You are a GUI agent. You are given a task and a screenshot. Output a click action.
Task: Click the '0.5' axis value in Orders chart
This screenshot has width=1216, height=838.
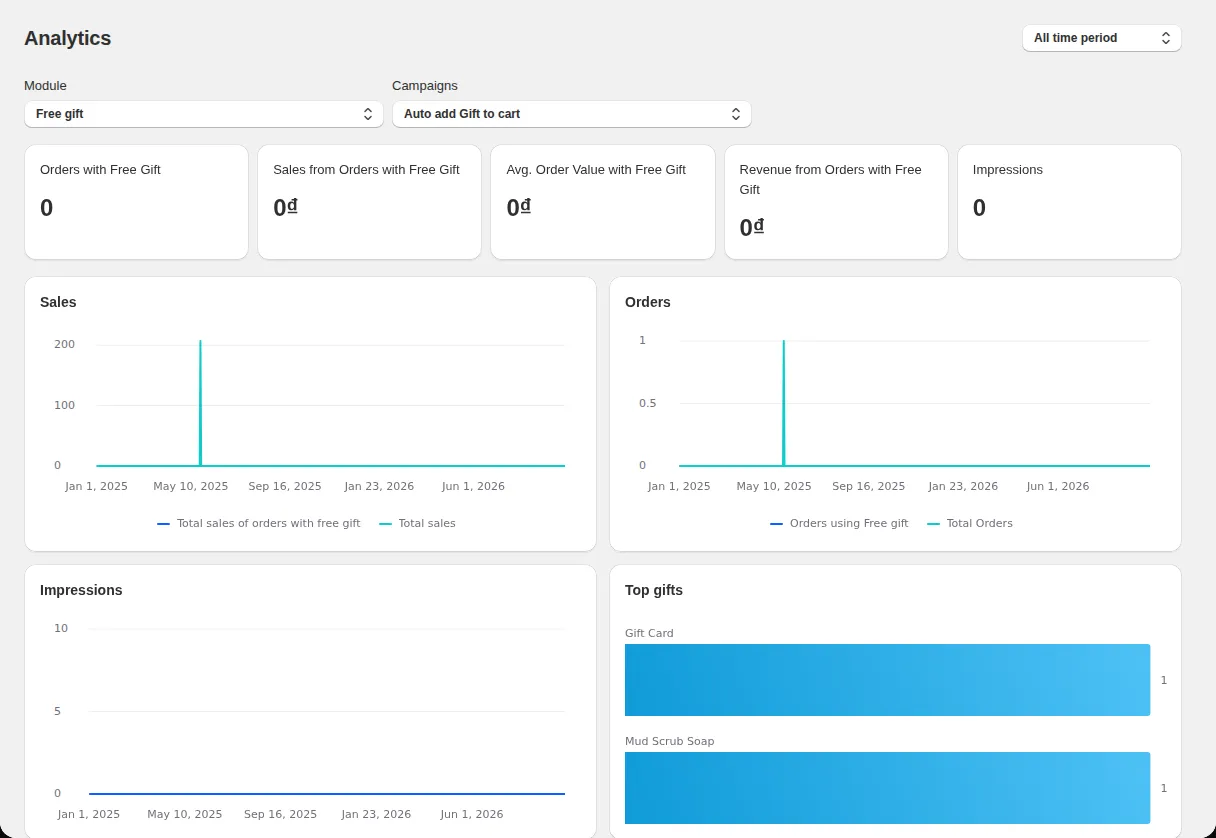(x=648, y=403)
